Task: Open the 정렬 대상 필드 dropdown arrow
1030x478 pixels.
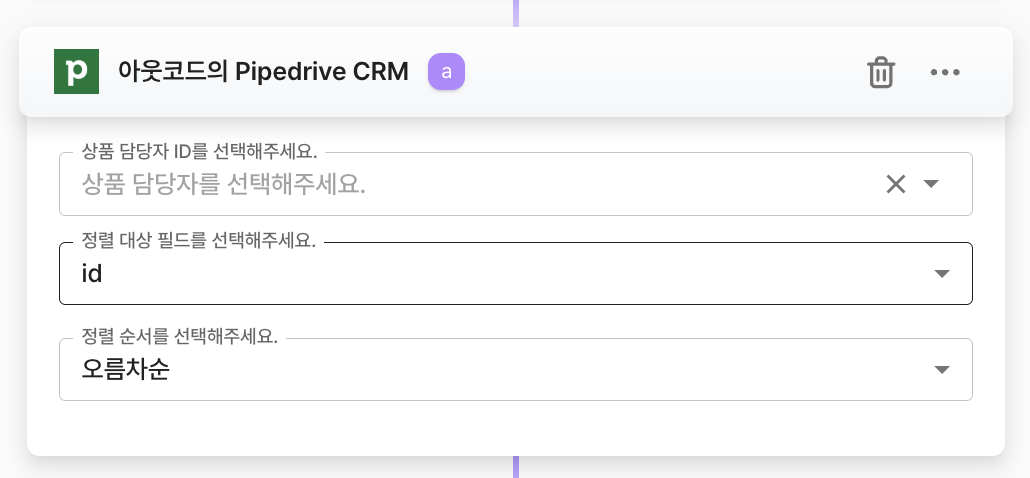Action: (x=940, y=274)
